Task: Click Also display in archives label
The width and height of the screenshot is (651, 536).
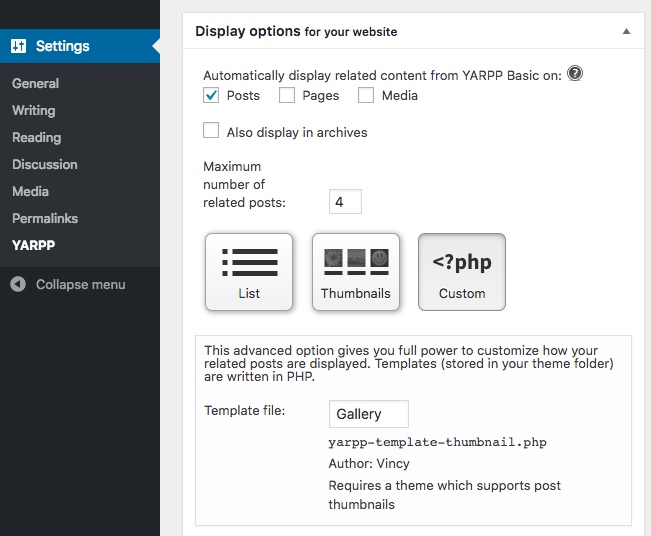Action: click(297, 132)
